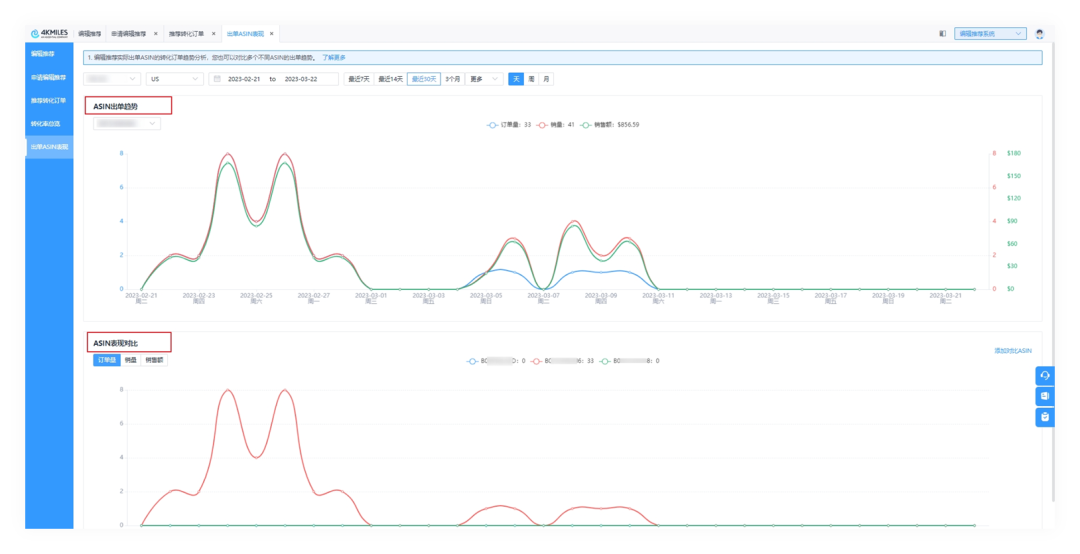1080x554 pixels.
Task: Switch granularity to 月 (month)
Action: pyautogui.click(x=546, y=79)
